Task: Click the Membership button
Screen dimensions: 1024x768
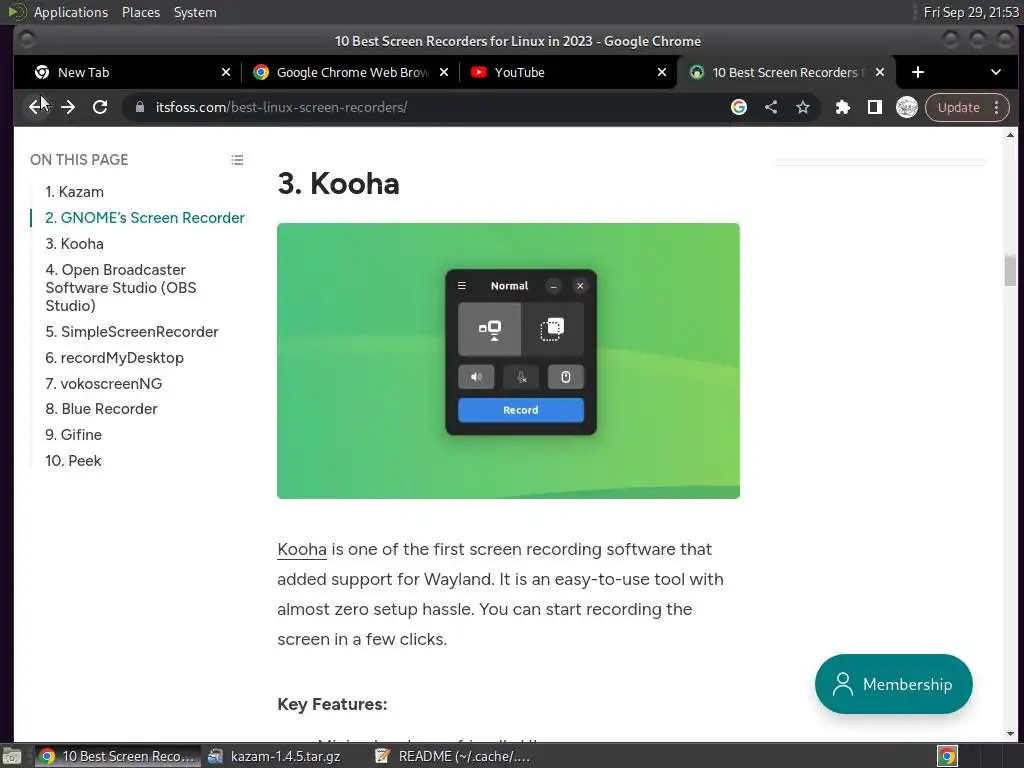Action: (x=893, y=684)
